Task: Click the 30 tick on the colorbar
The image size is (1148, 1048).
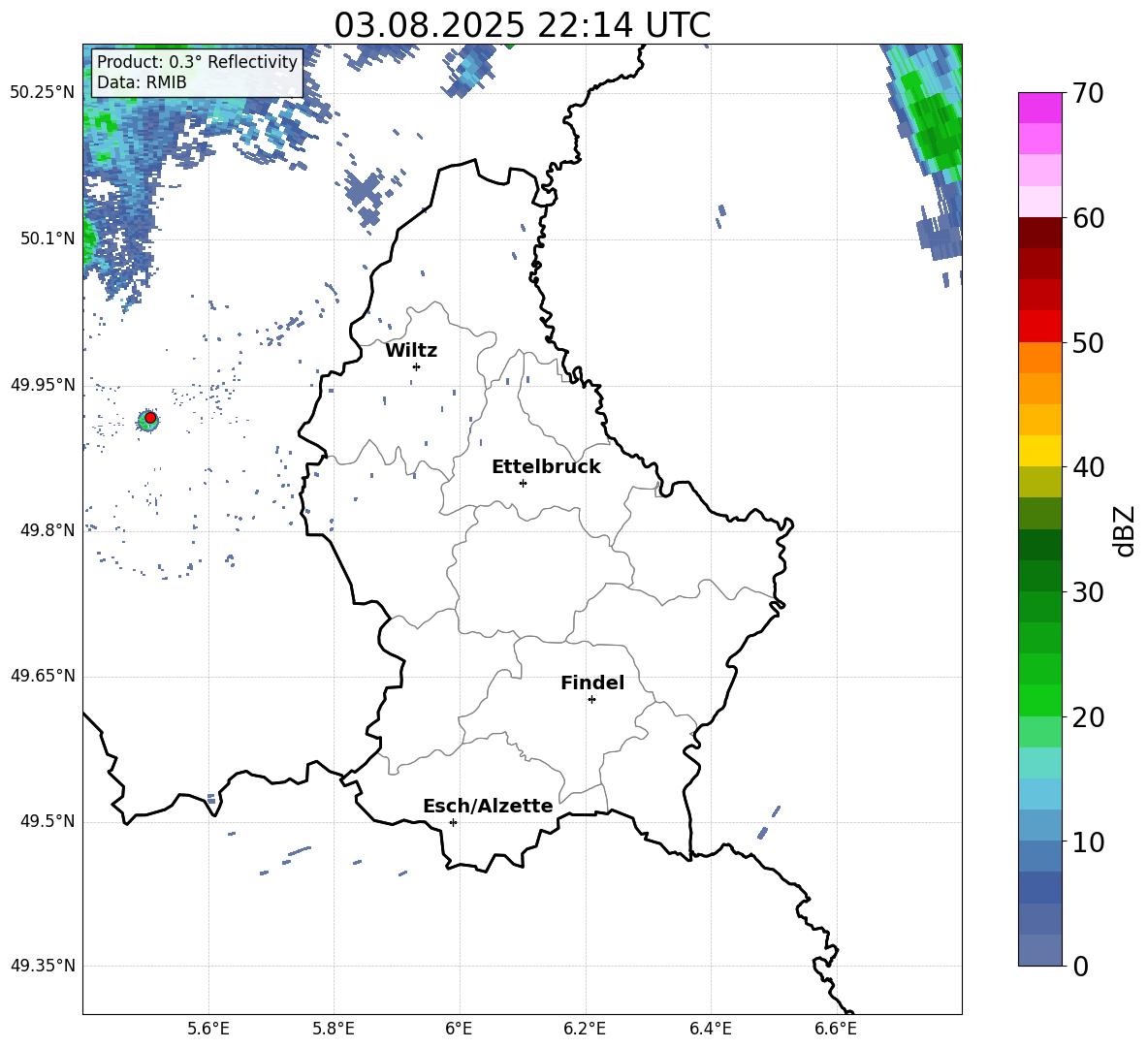Action: (1087, 592)
